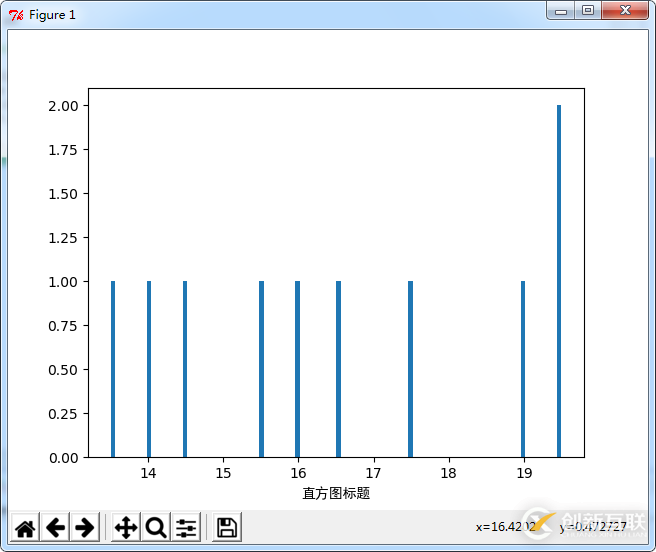
Task: Click the y-axis tick label 0.25
Action: (63, 414)
